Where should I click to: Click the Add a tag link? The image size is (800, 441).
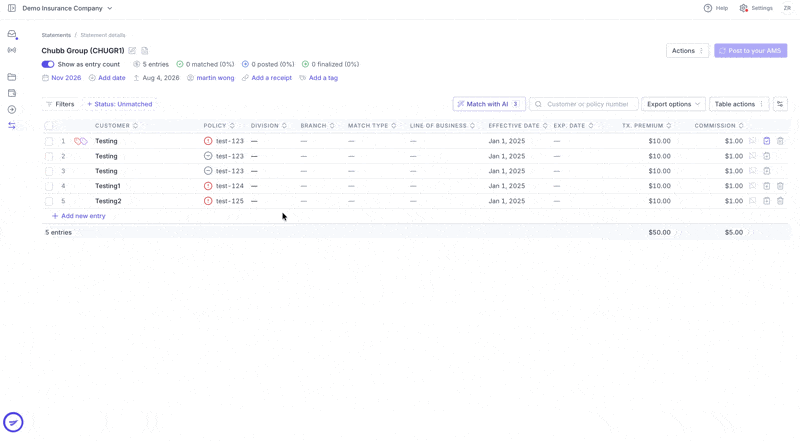pyautogui.click(x=318, y=78)
